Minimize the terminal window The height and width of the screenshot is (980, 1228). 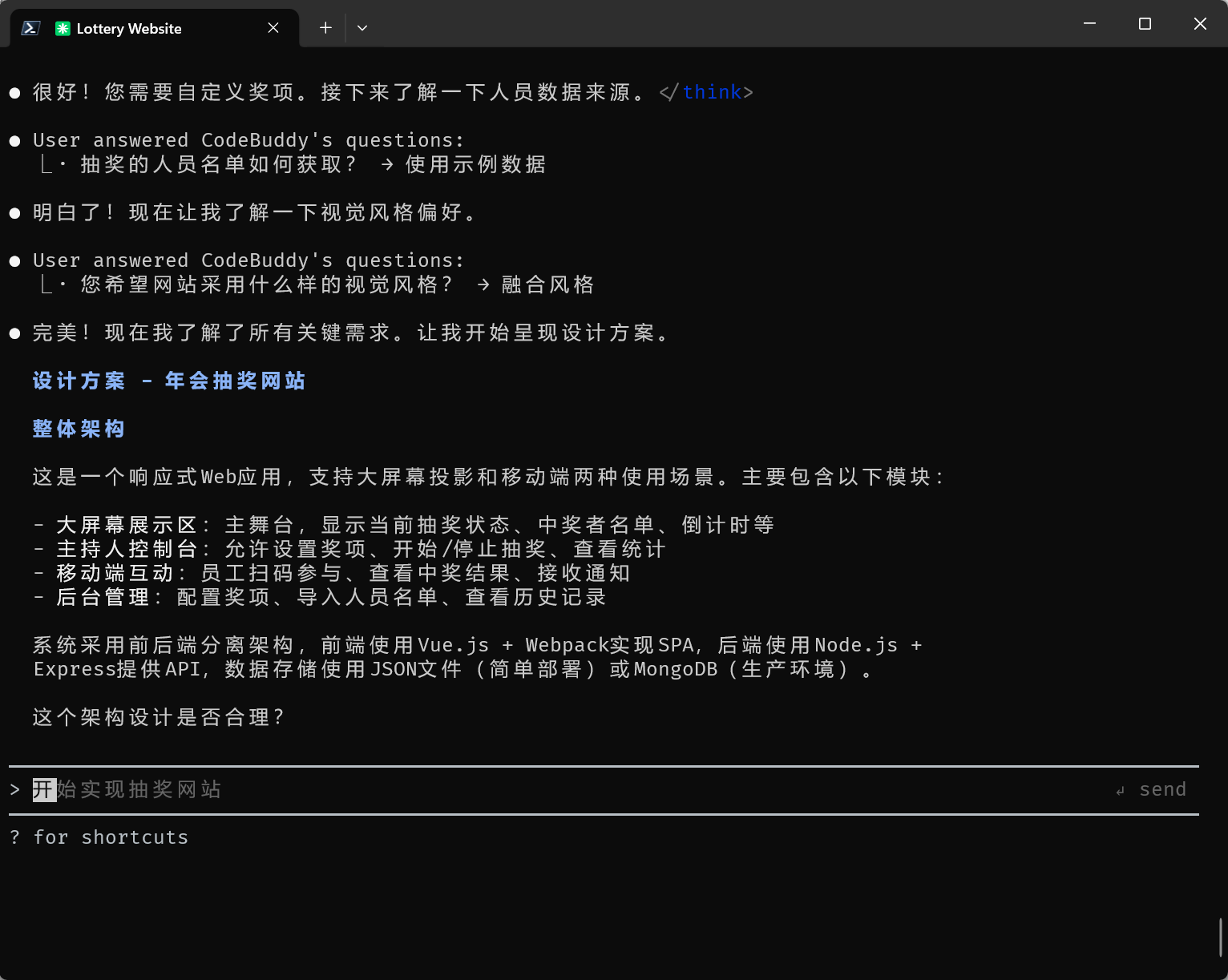(1089, 24)
